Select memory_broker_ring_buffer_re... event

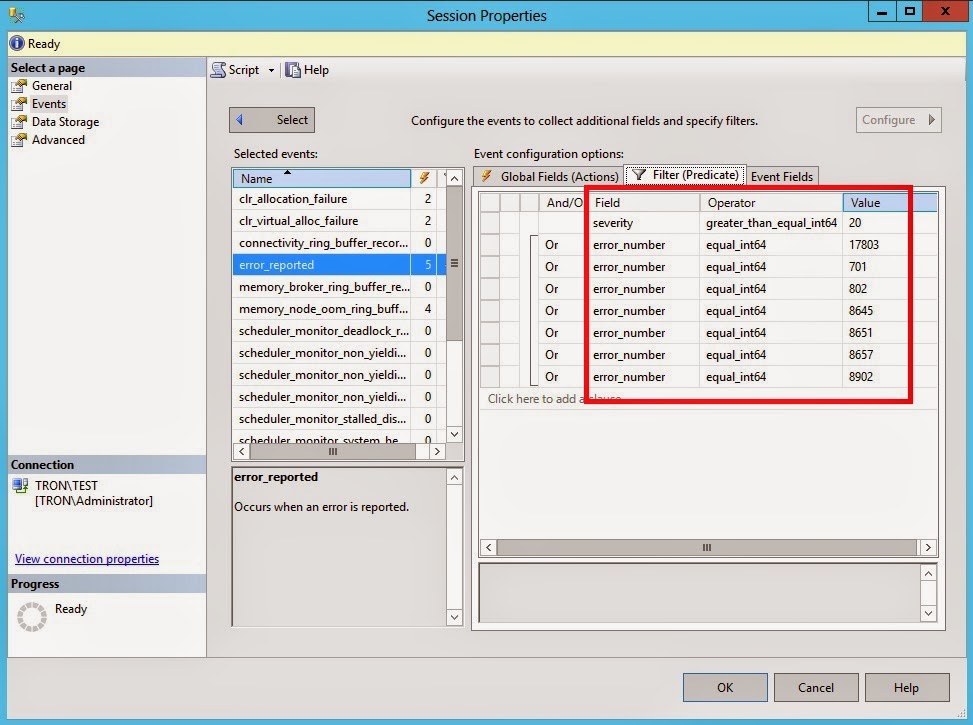pos(321,287)
